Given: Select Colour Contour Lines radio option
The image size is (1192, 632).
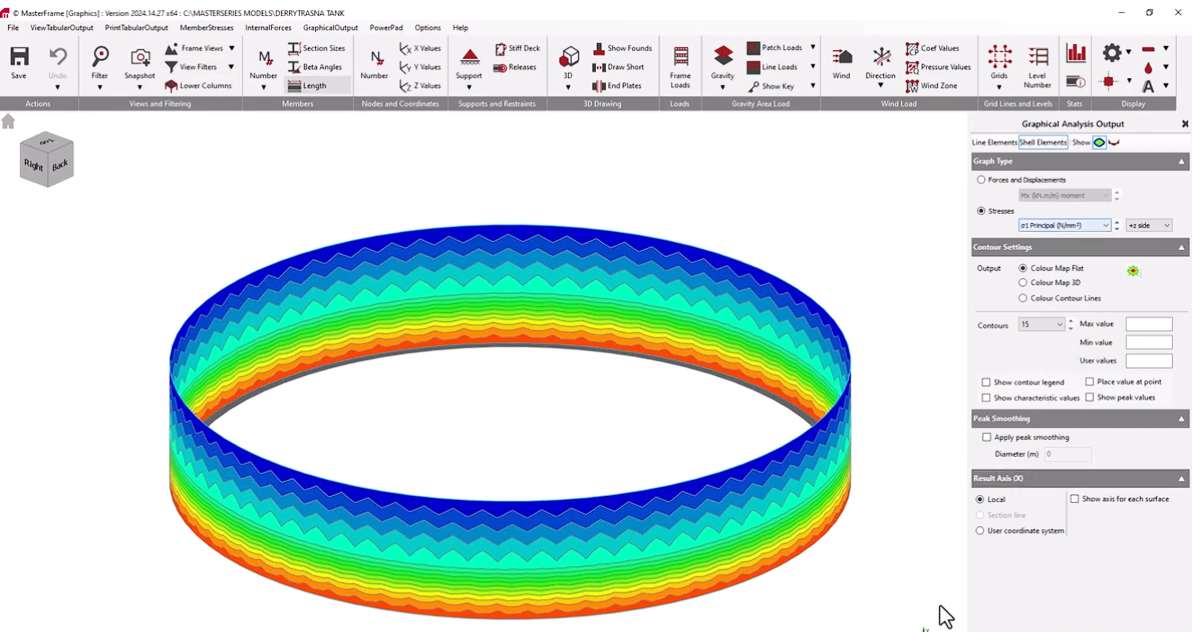Looking at the screenshot, I should click(1022, 298).
